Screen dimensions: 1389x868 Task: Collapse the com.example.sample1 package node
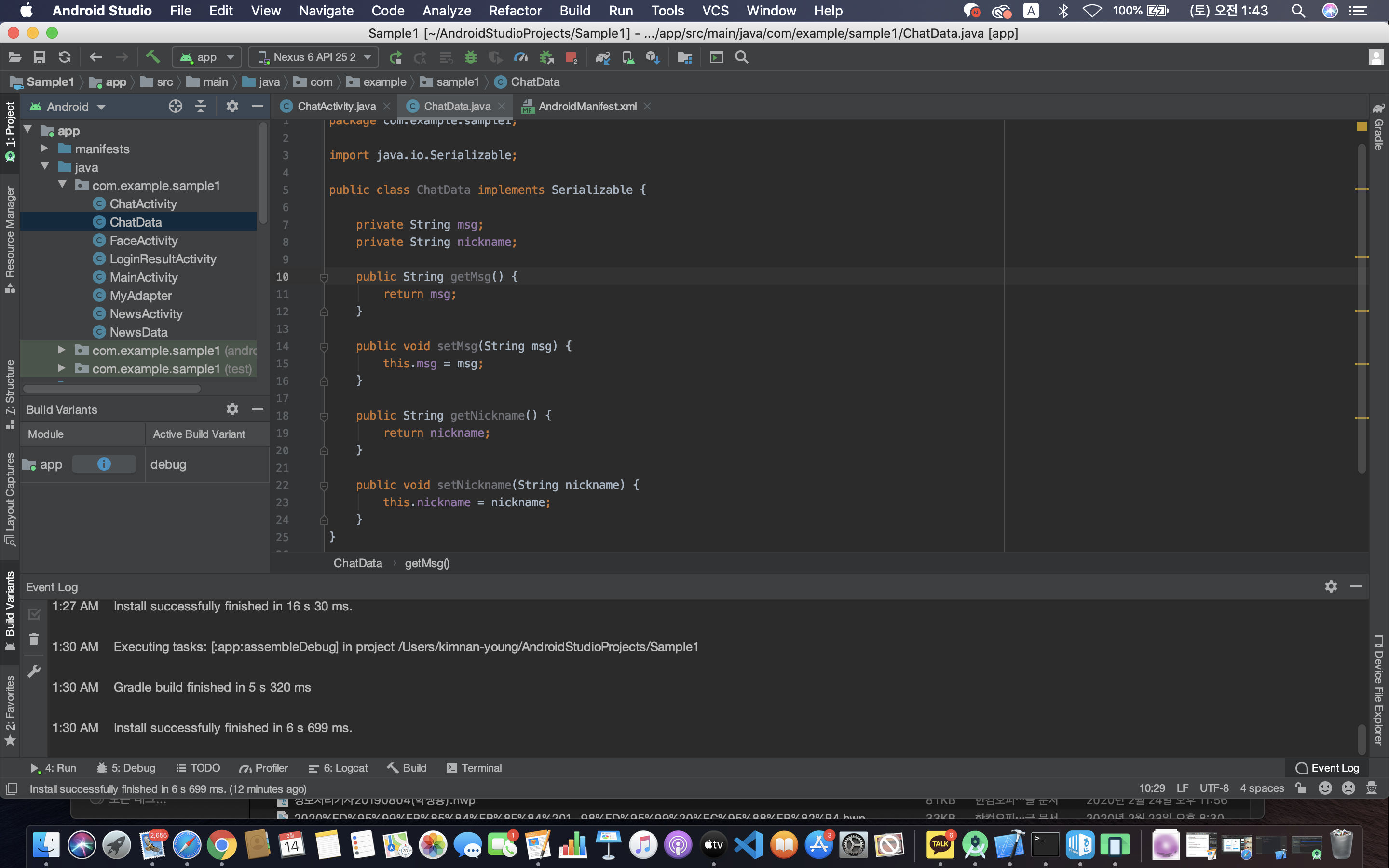click(x=63, y=185)
